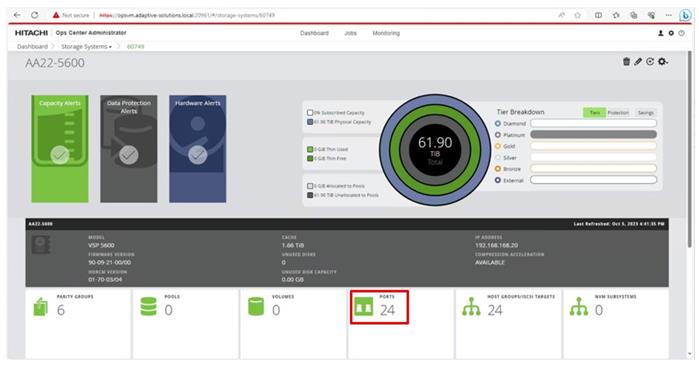Expand the gear settings dropdown beside refresh
Image resolution: width=699 pixels, height=368 pixels.
pyautogui.click(x=663, y=62)
